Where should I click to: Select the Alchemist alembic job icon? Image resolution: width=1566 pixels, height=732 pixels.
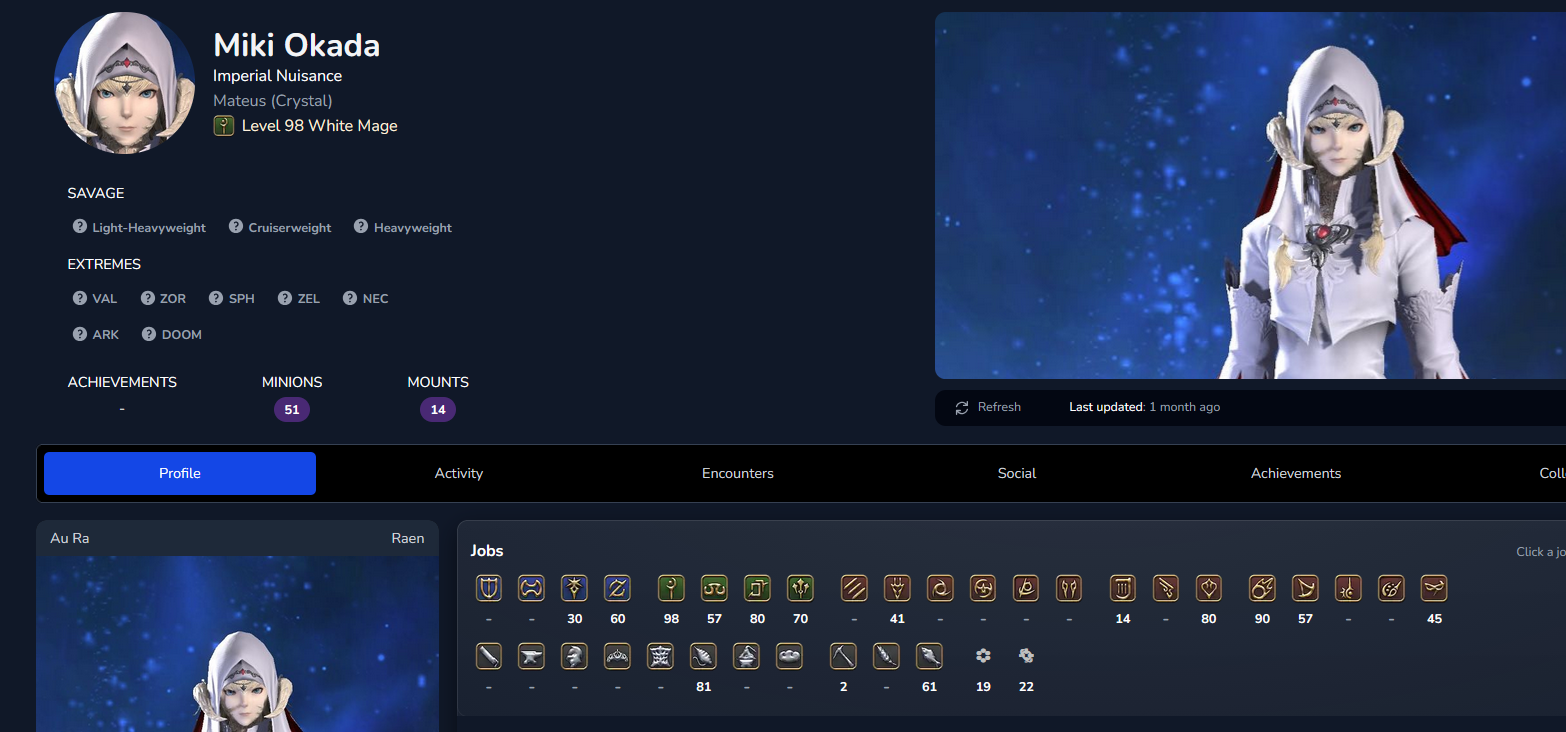(x=746, y=656)
